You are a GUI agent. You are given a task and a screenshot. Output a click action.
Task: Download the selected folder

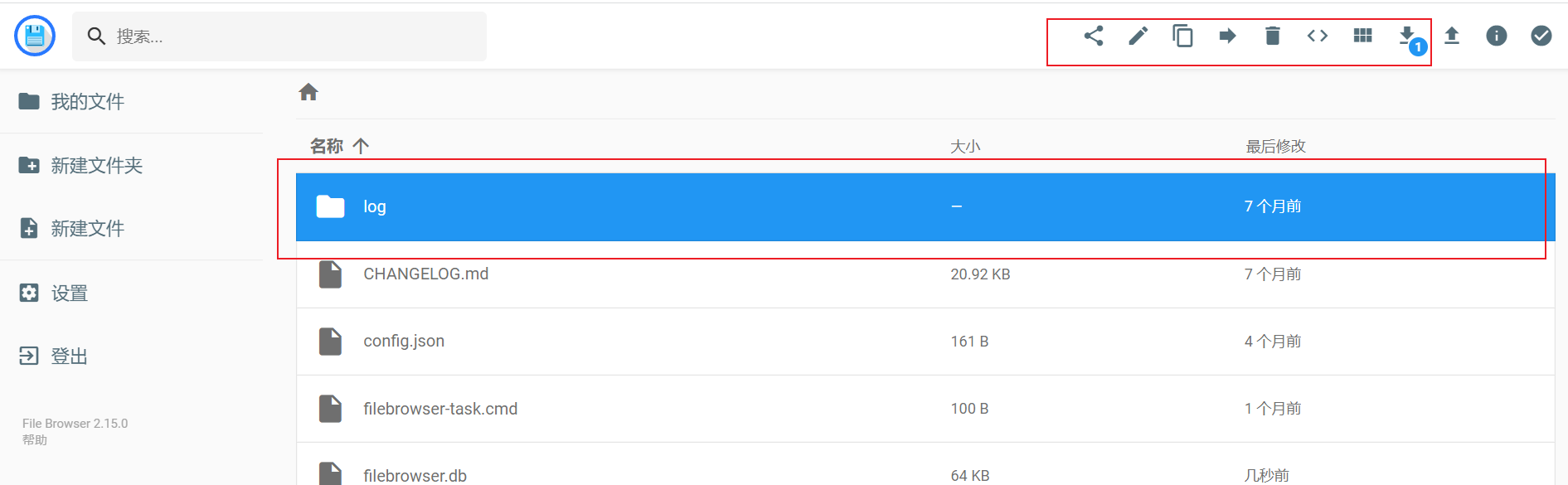1407,36
